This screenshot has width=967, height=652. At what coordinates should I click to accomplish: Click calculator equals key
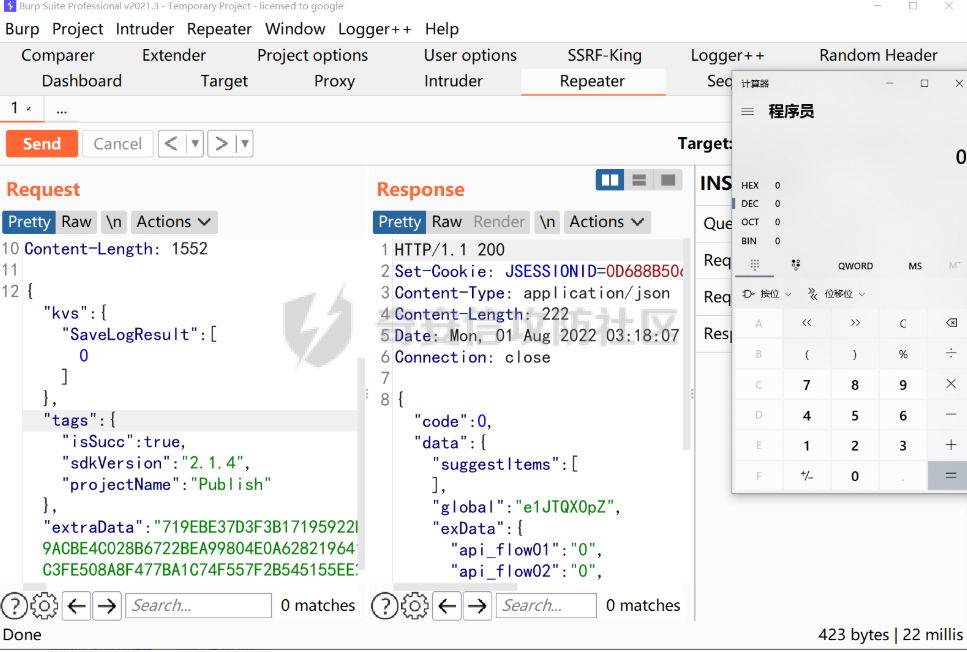950,476
